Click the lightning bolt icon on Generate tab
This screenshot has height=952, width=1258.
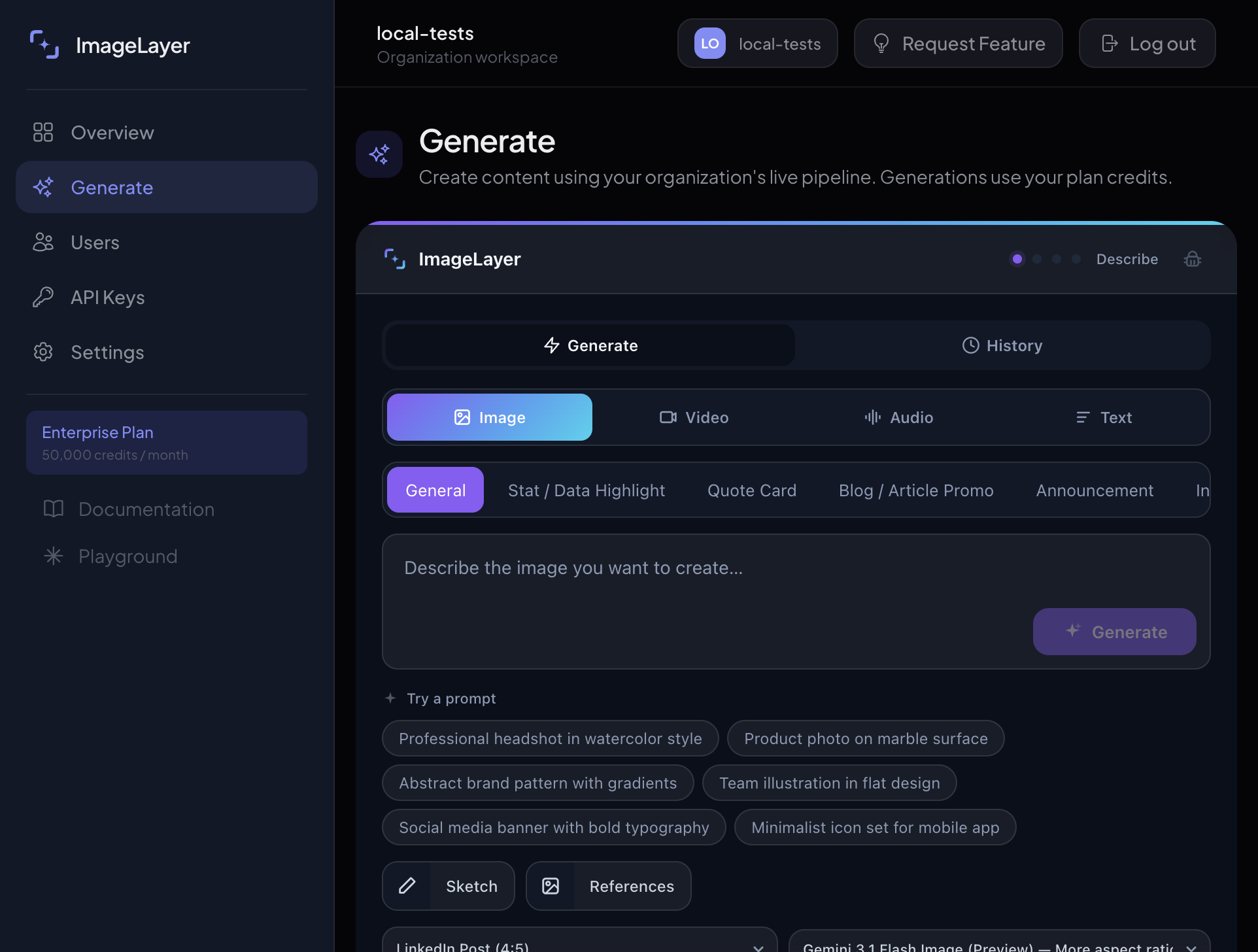pos(552,345)
